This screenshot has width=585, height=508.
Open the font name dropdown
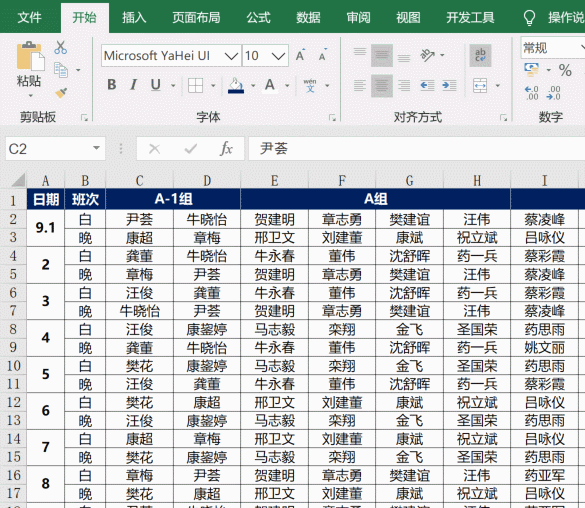point(231,56)
